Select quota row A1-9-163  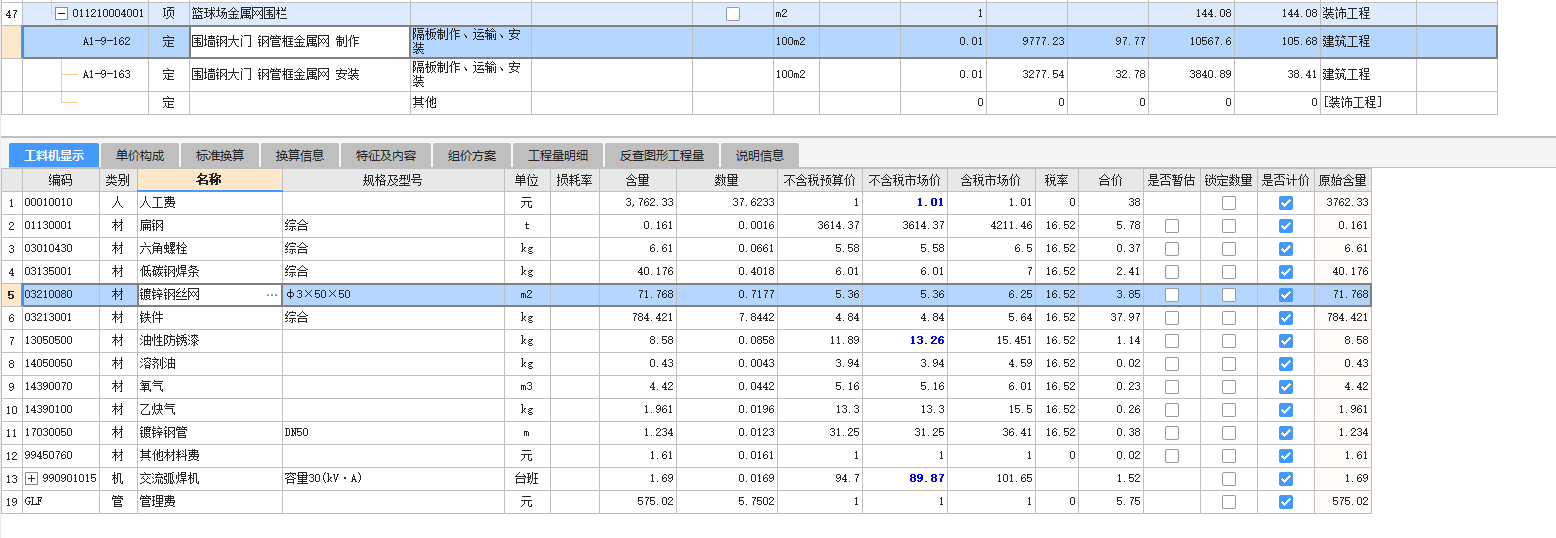coord(106,75)
